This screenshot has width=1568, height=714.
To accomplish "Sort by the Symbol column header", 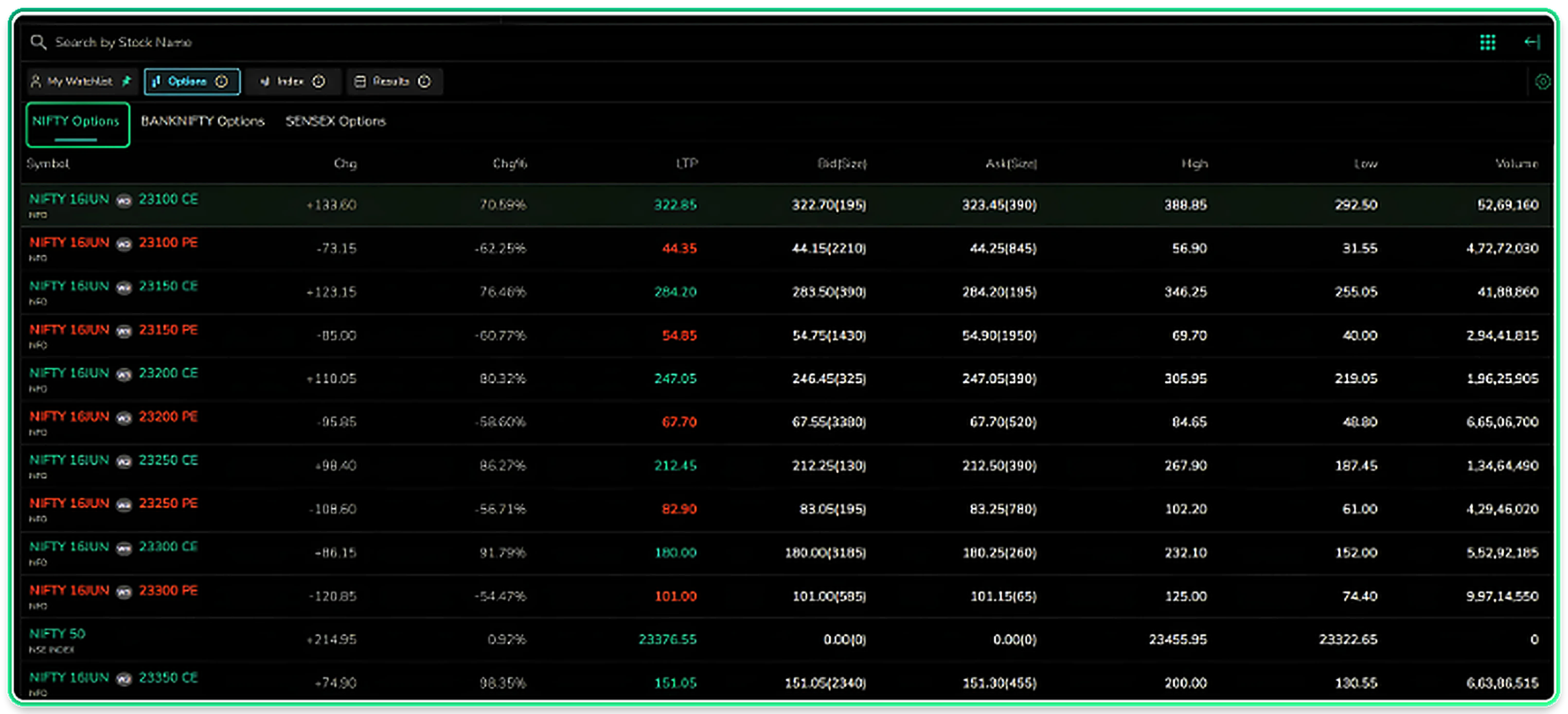I will coord(48,164).
